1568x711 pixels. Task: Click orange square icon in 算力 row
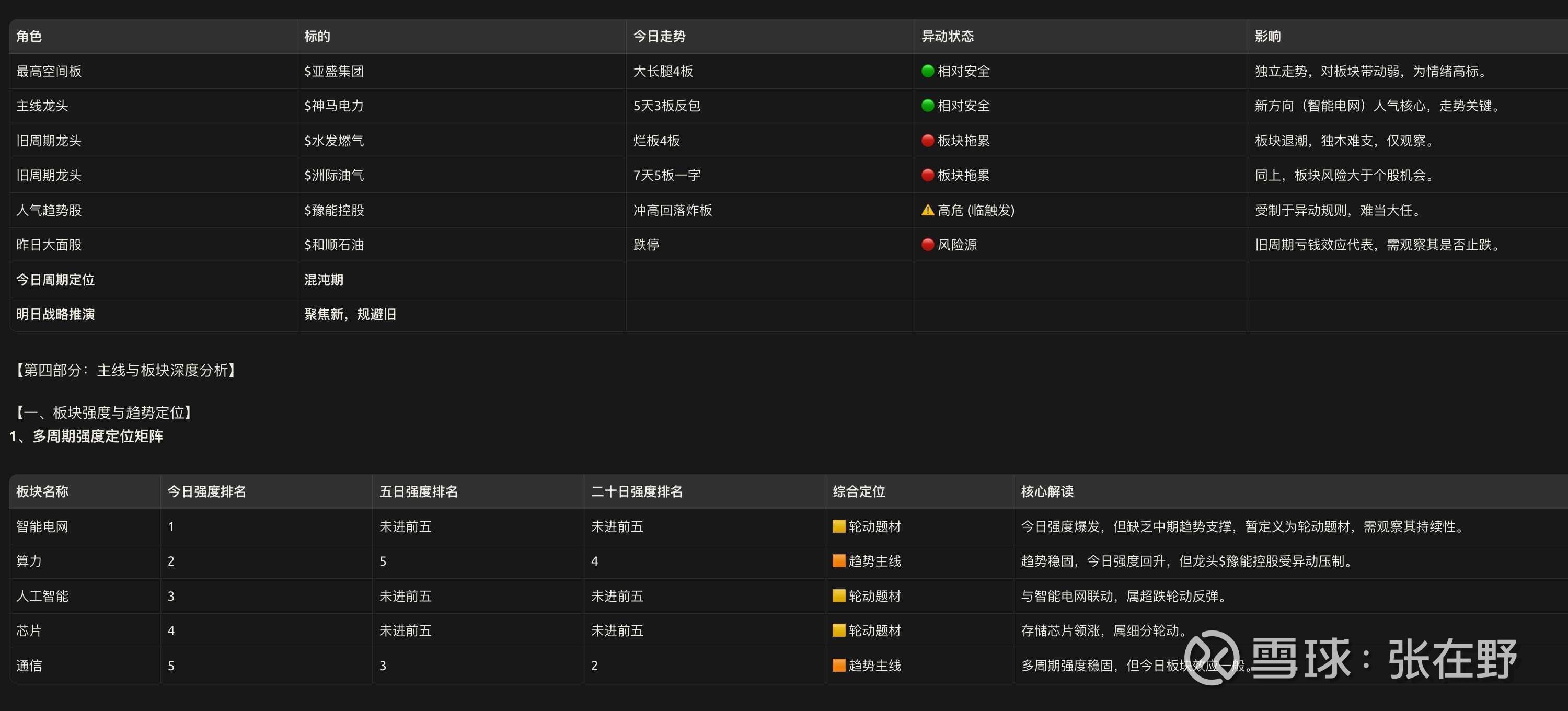tap(839, 560)
